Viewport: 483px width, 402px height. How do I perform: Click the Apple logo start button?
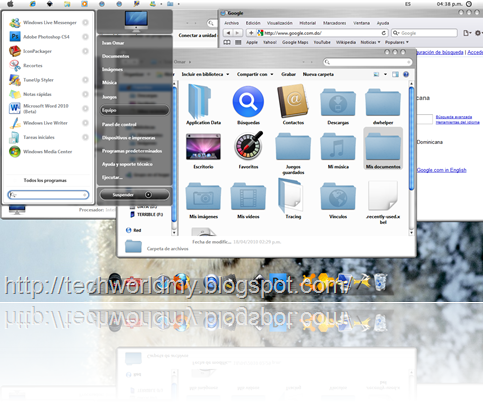(10, 4)
